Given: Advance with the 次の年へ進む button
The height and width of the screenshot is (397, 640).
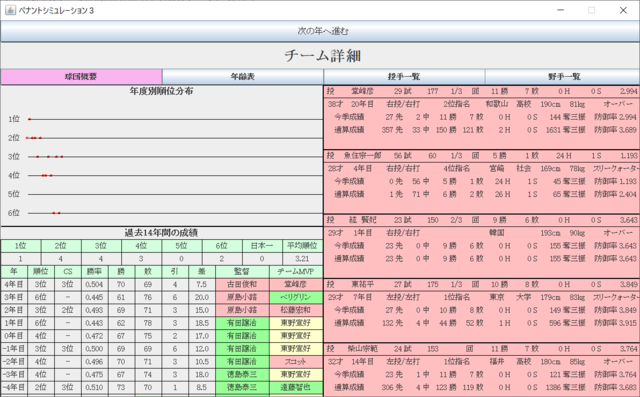Looking at the screenshot, I should [x=320, y=31].
